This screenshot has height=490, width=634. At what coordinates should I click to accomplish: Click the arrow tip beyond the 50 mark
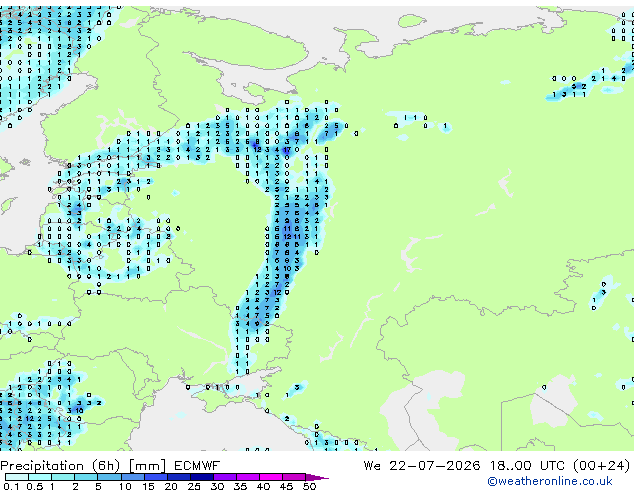pyautogui.click(x=317, y=477)
